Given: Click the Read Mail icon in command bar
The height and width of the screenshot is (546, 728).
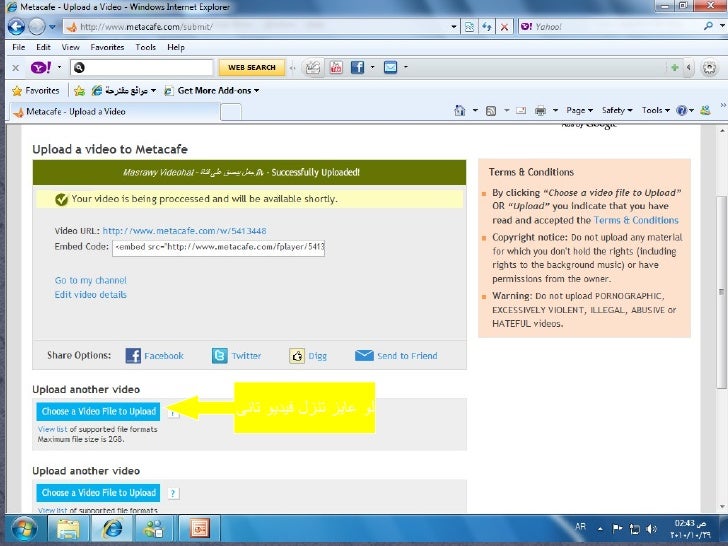Looking at the screenshot, I should pyautogui.click(x=521, y=110).
